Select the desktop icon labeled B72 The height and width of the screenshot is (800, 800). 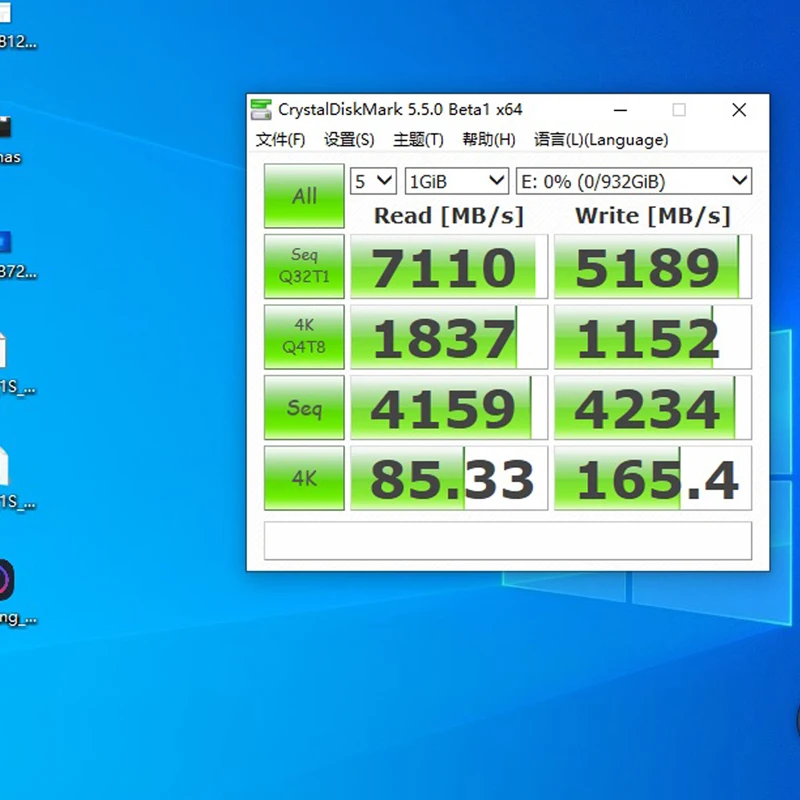pos(8,245)
